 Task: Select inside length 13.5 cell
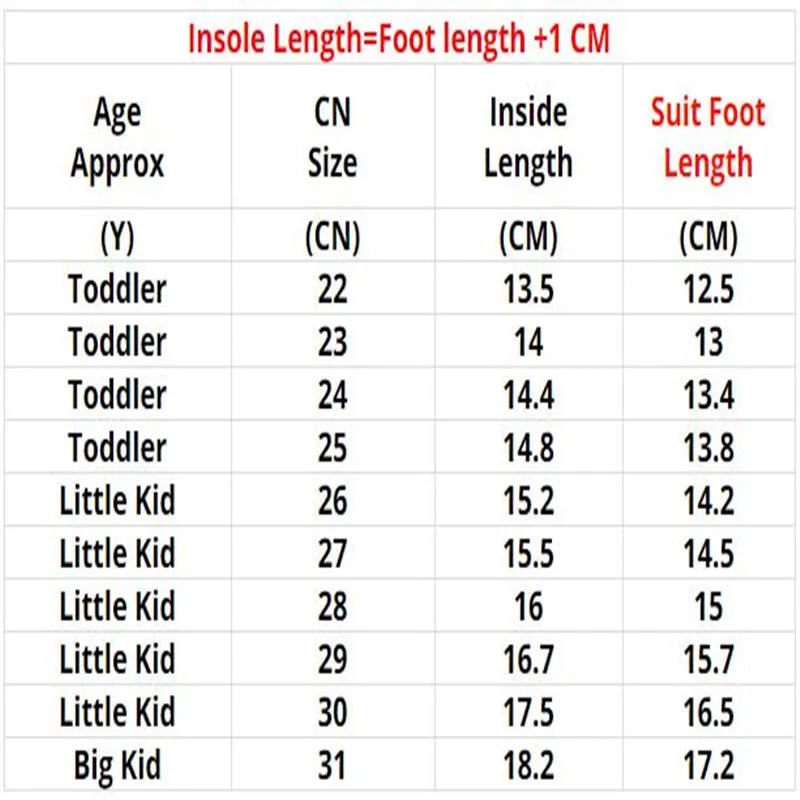pyautogui.click(x=528, y=289)
